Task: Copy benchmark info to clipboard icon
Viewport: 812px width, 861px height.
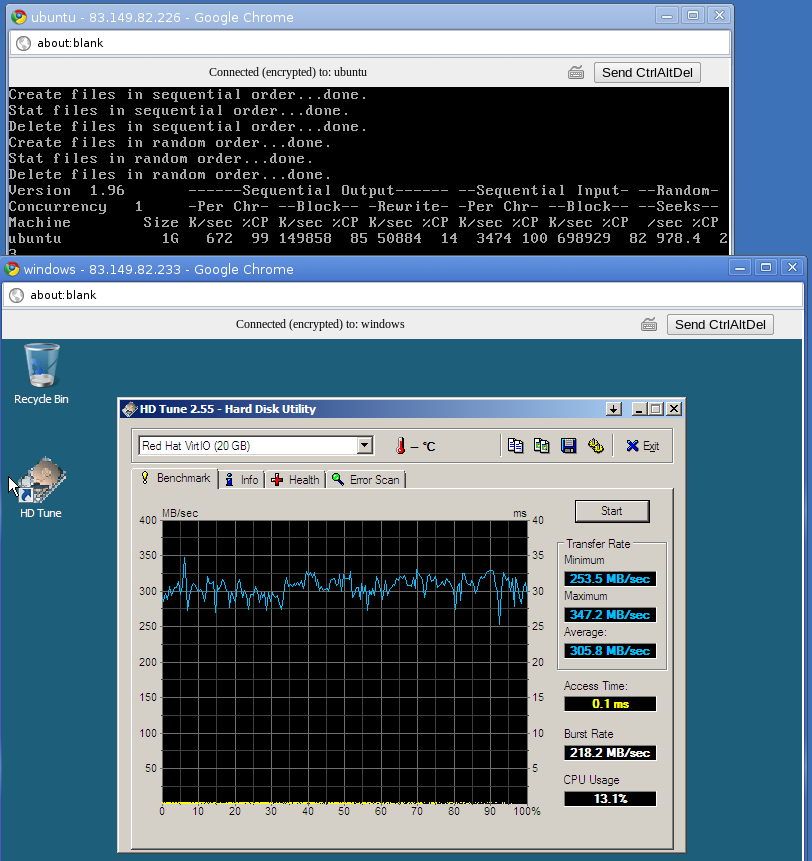Action: (x=515, y=445)
